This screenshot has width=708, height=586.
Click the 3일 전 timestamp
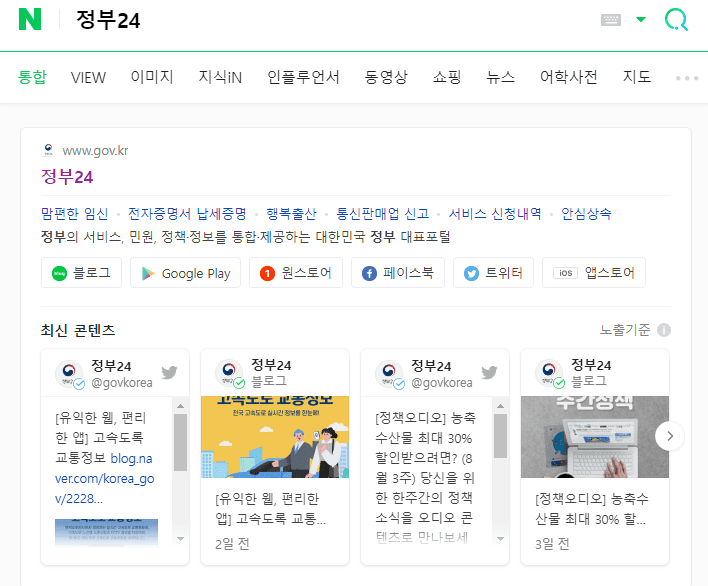coord(552,544)
